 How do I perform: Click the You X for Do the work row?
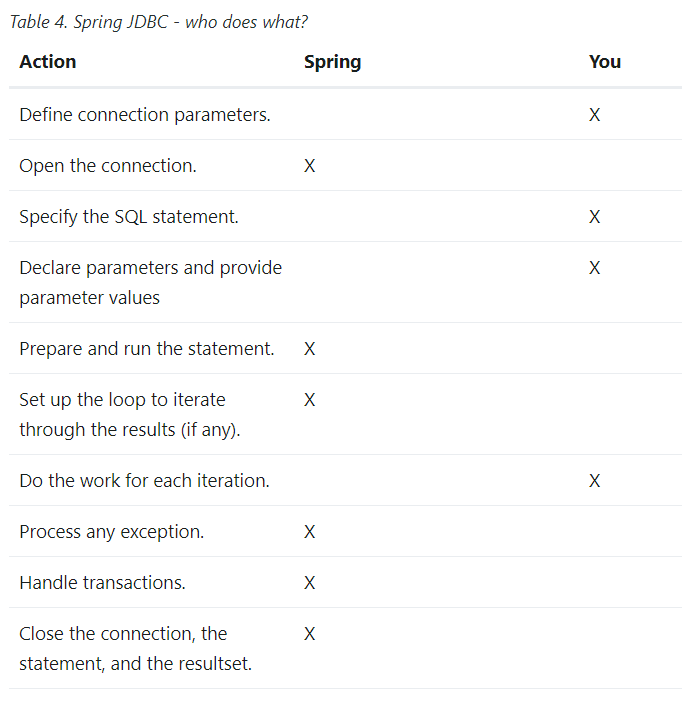pos(594,481)
